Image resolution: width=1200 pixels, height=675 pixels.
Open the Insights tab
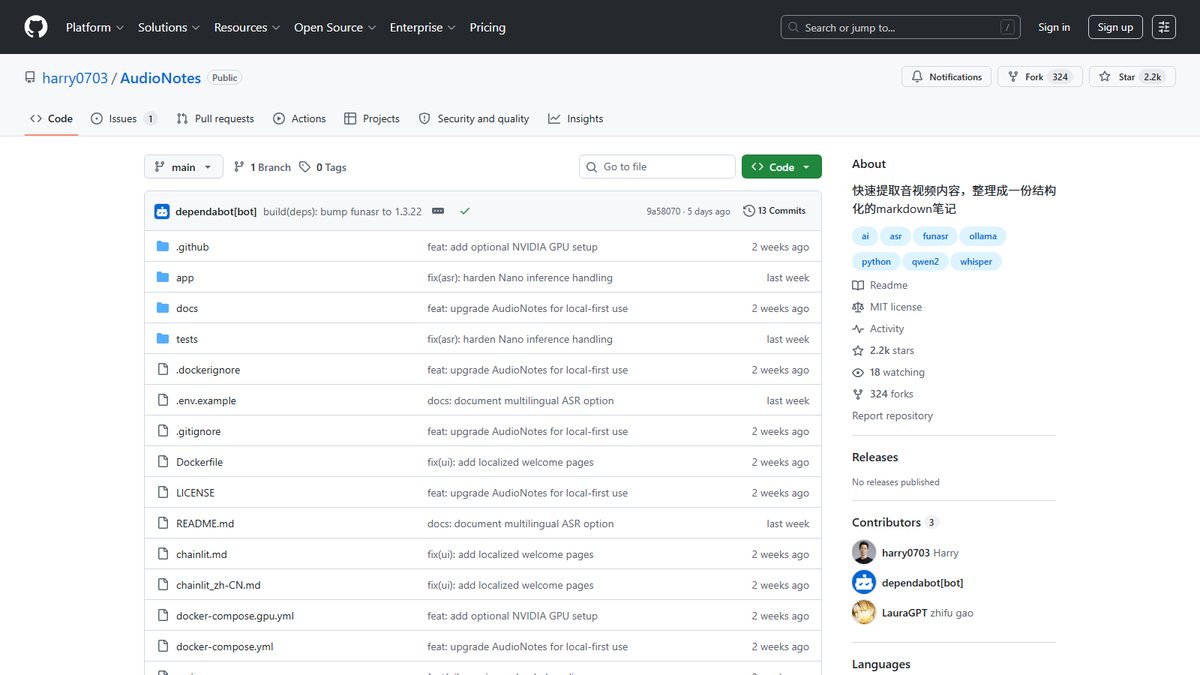click(x=576, y=118)
